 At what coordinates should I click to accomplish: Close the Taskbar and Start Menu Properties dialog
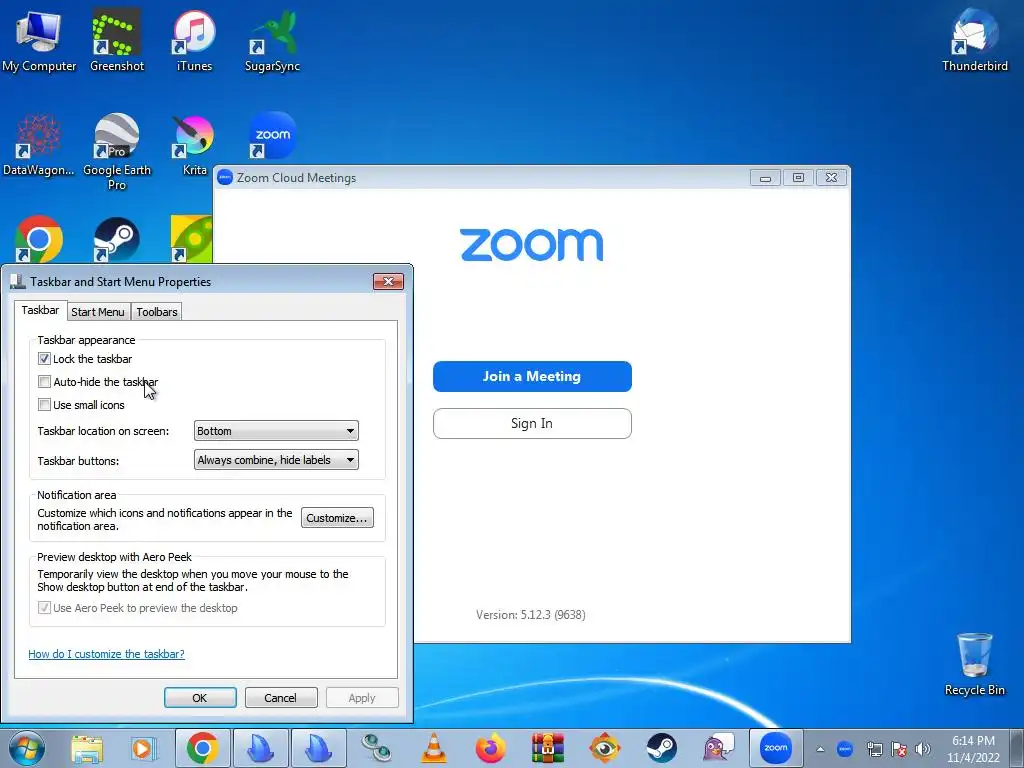pos(389,281)
